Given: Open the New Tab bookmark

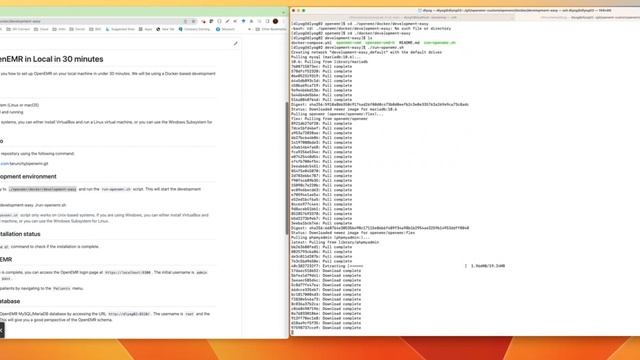Looking at the screenshot, I should coord(165,29).
